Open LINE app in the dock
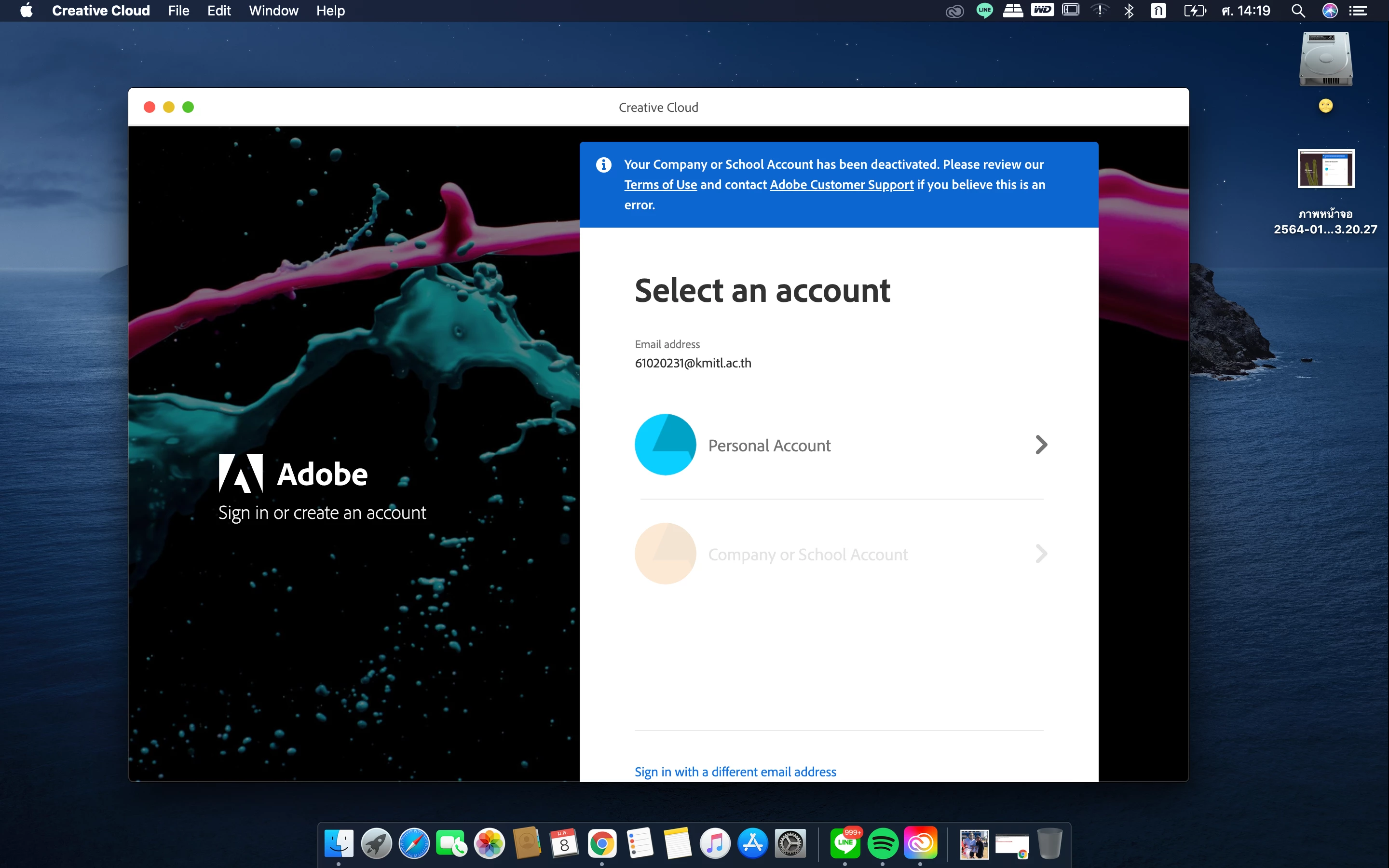This screenshot has height=868, width=1389. [845, 843]
